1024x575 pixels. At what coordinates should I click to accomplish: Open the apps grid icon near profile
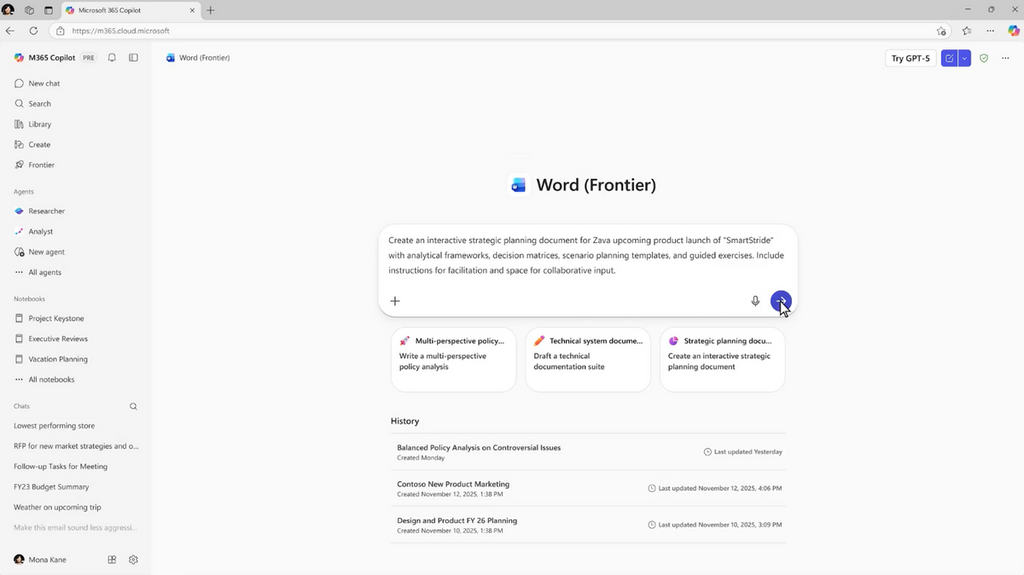pyautogui.click(x=112, y=559)
